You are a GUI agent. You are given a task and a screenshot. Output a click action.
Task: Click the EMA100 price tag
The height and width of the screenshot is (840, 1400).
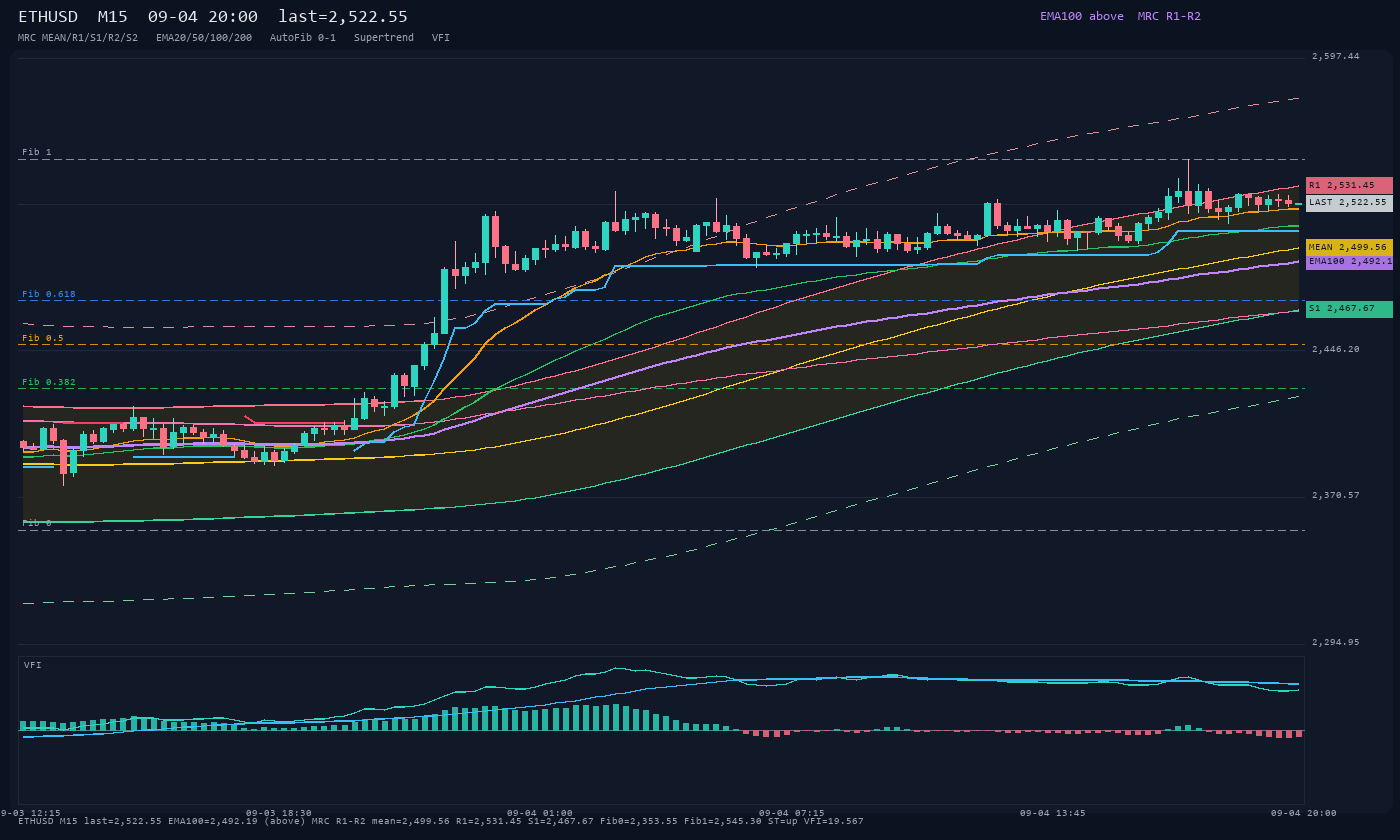[x=1349, y=261]
